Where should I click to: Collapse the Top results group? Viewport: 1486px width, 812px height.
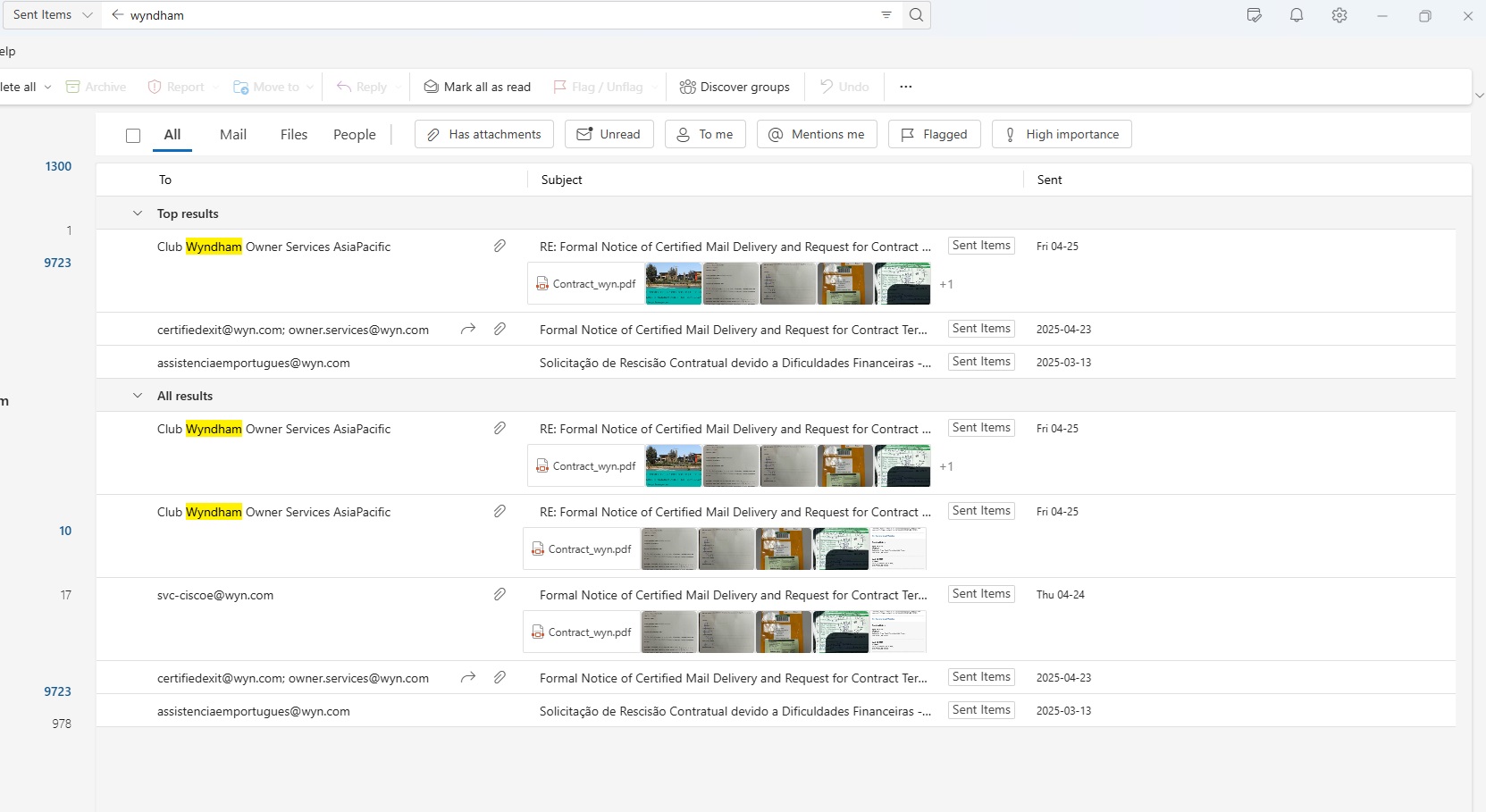pos(138,213)
